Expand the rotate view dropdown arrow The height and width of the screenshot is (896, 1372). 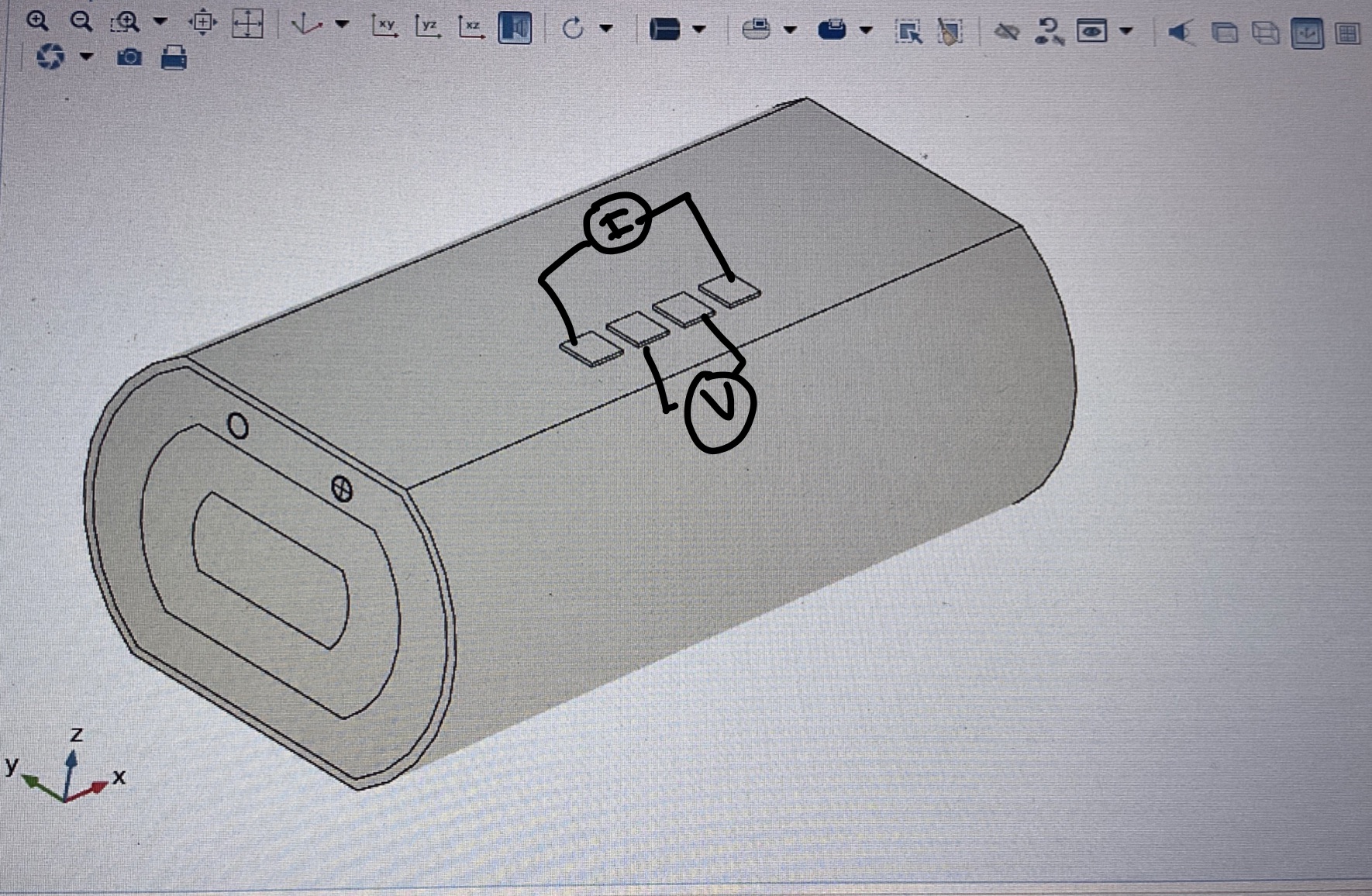pos(607,29)
